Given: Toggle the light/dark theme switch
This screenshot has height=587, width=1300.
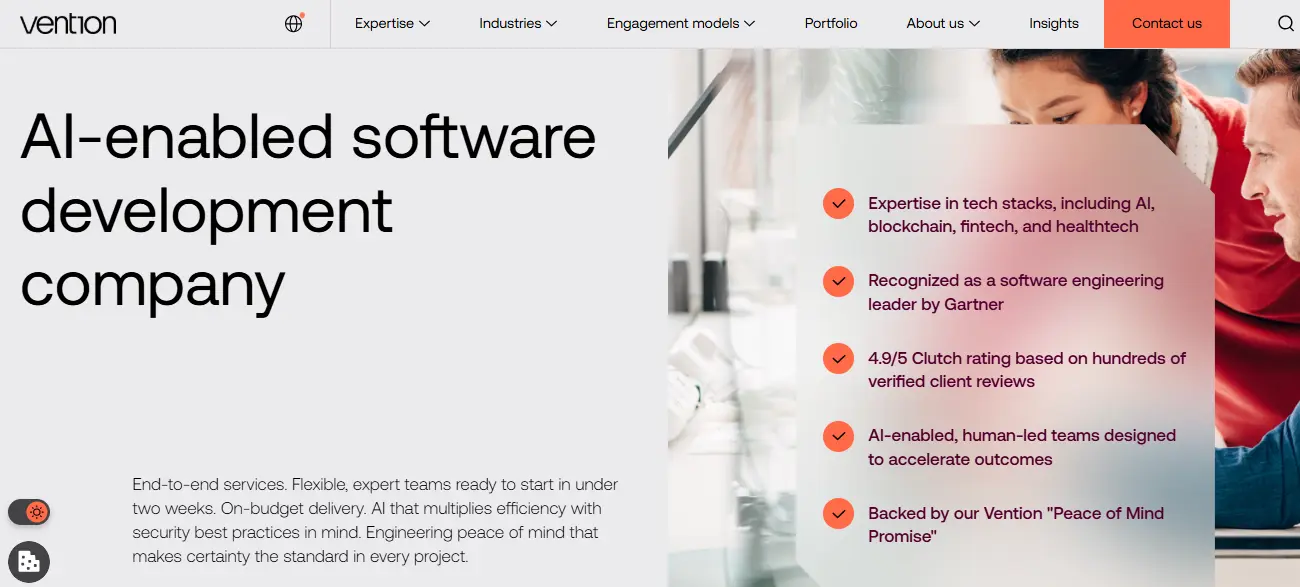Looking at the screenshot, I should point(29,513).
